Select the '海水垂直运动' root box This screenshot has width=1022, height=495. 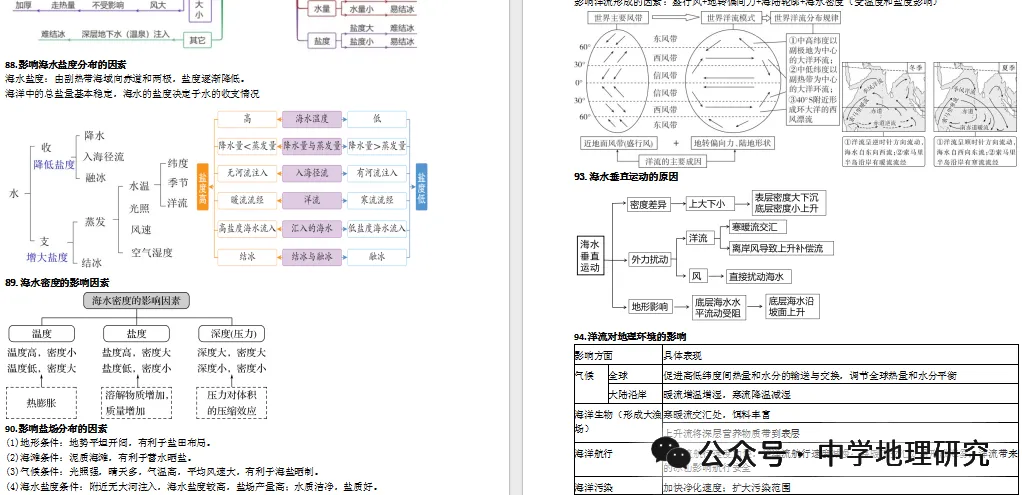tap(591, 256)
